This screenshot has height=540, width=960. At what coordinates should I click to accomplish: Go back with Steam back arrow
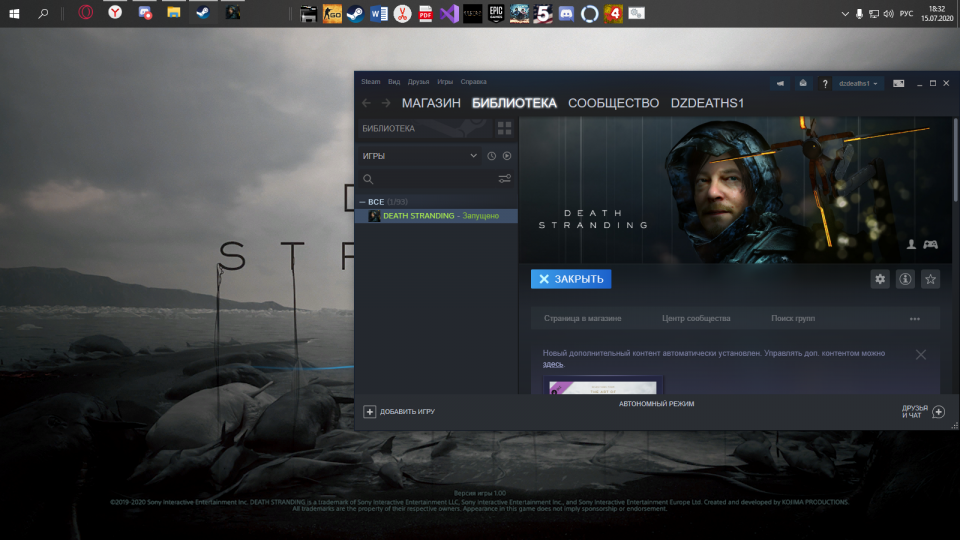click(x=366, y=103)
